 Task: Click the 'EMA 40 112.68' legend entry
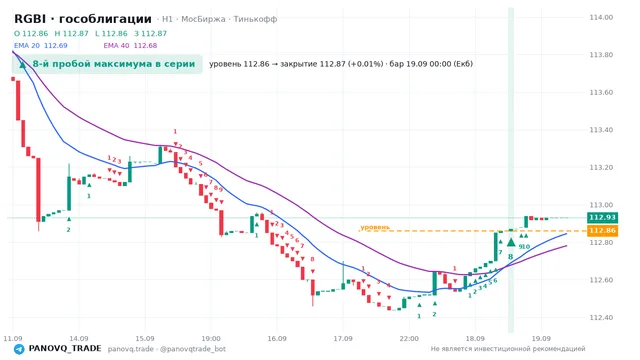coord(130,45)
